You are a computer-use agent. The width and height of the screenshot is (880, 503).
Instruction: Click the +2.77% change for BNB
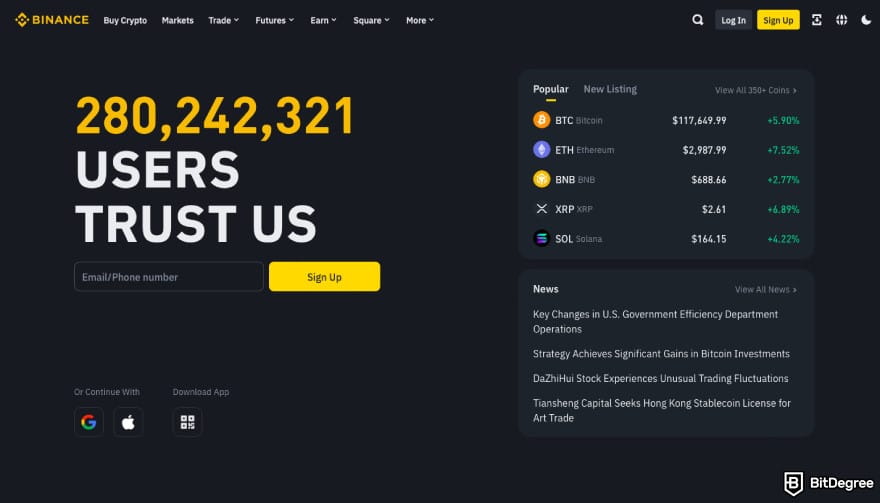[x=783, y=180]
